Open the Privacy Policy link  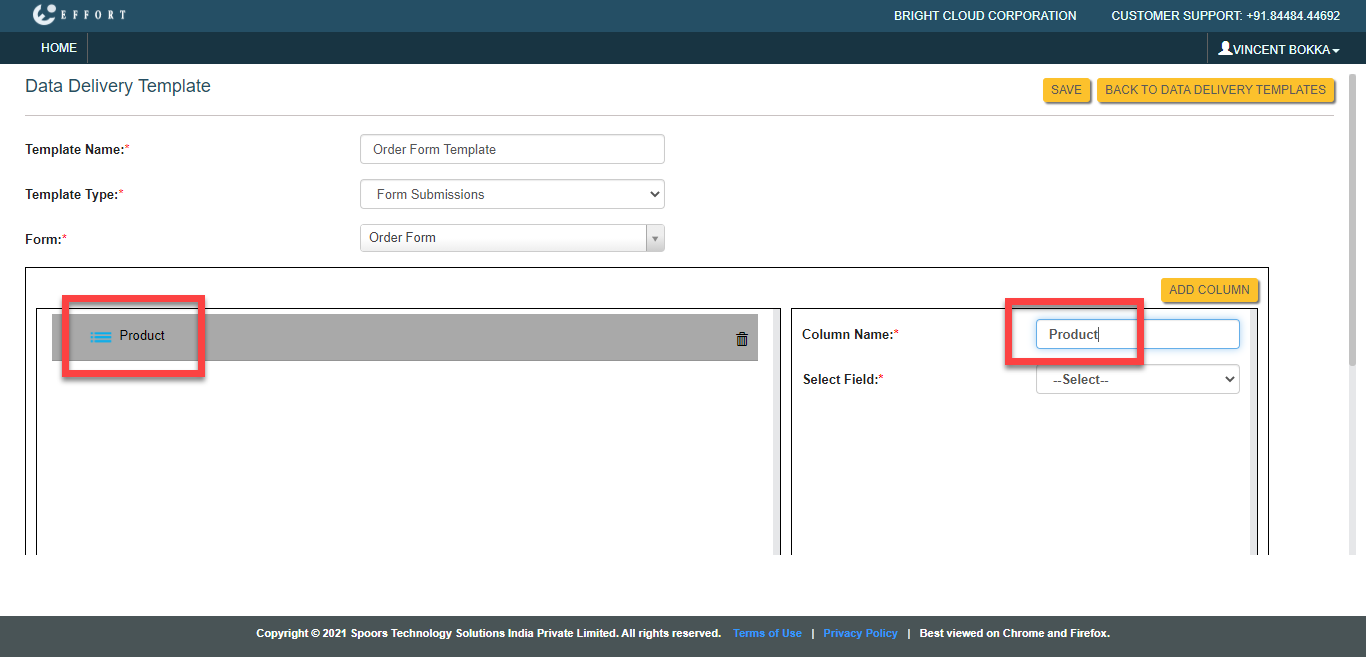(x=860, y=633)
